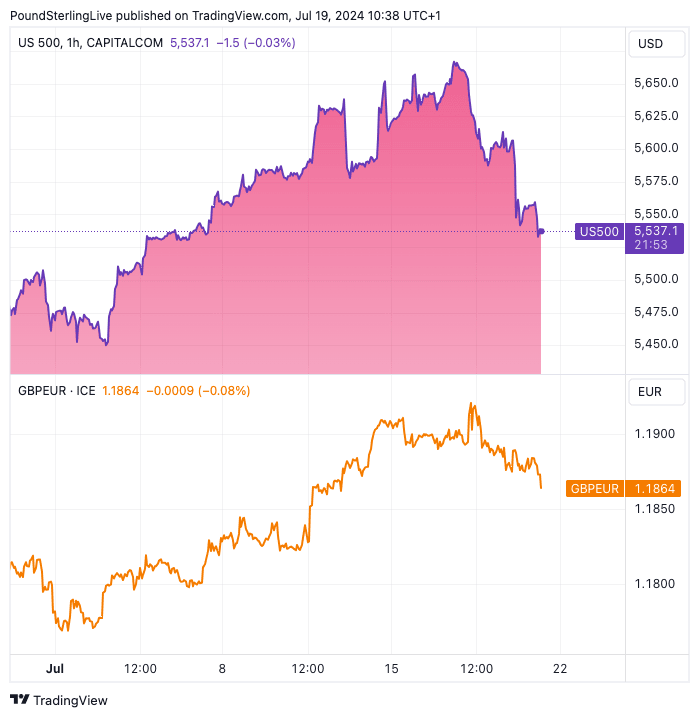Click the purple dot ending US 500 line
The height and width of the screenshot is (717, 699).
click(541, 232)
